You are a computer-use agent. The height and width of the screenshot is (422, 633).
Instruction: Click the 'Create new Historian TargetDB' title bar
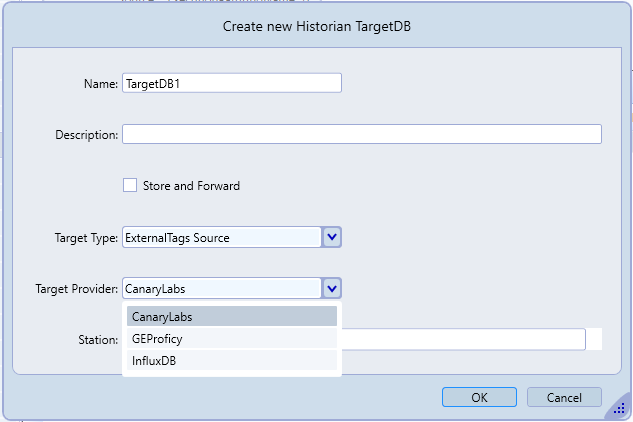pyautogui.click(x=316, y=27)
